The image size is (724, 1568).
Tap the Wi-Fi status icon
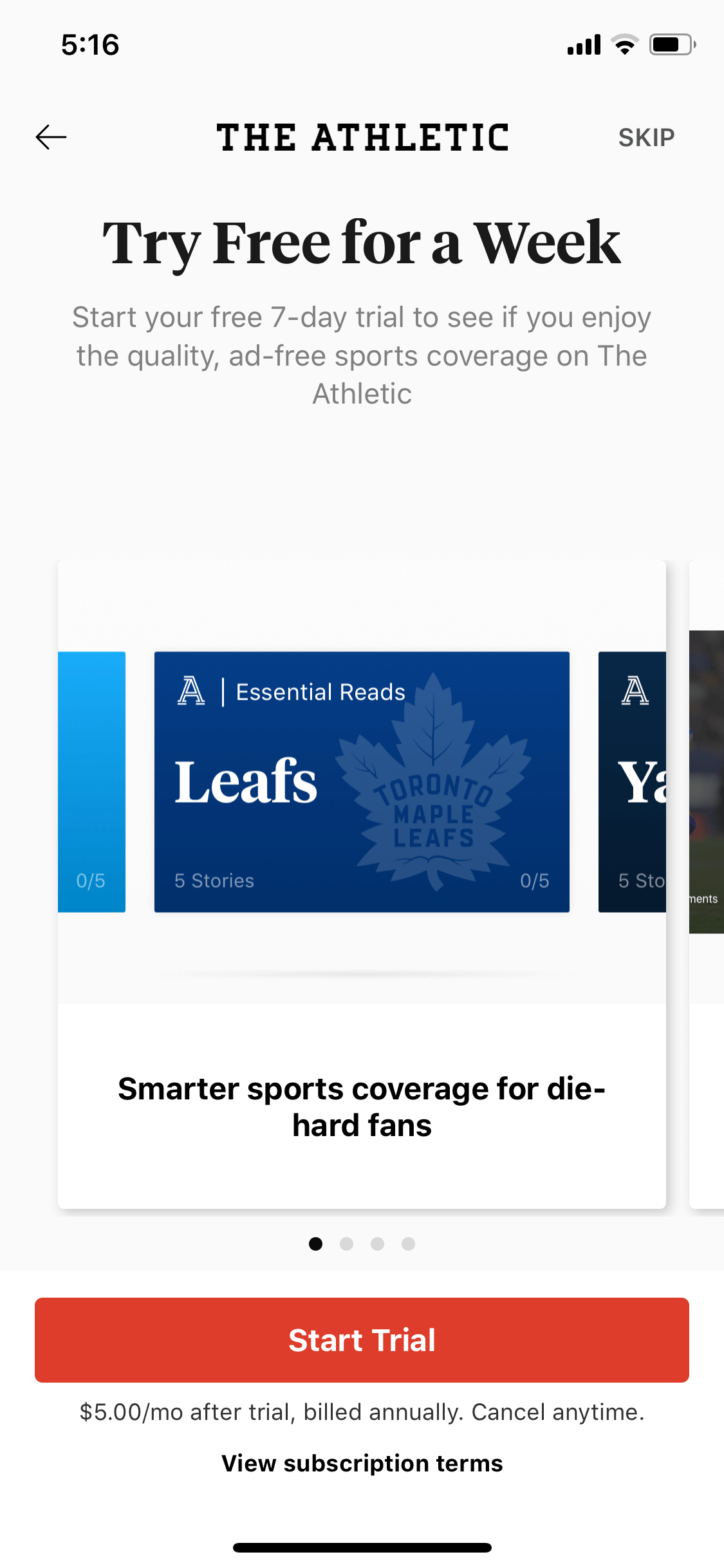pyautogui.click(x=624, y=44)
